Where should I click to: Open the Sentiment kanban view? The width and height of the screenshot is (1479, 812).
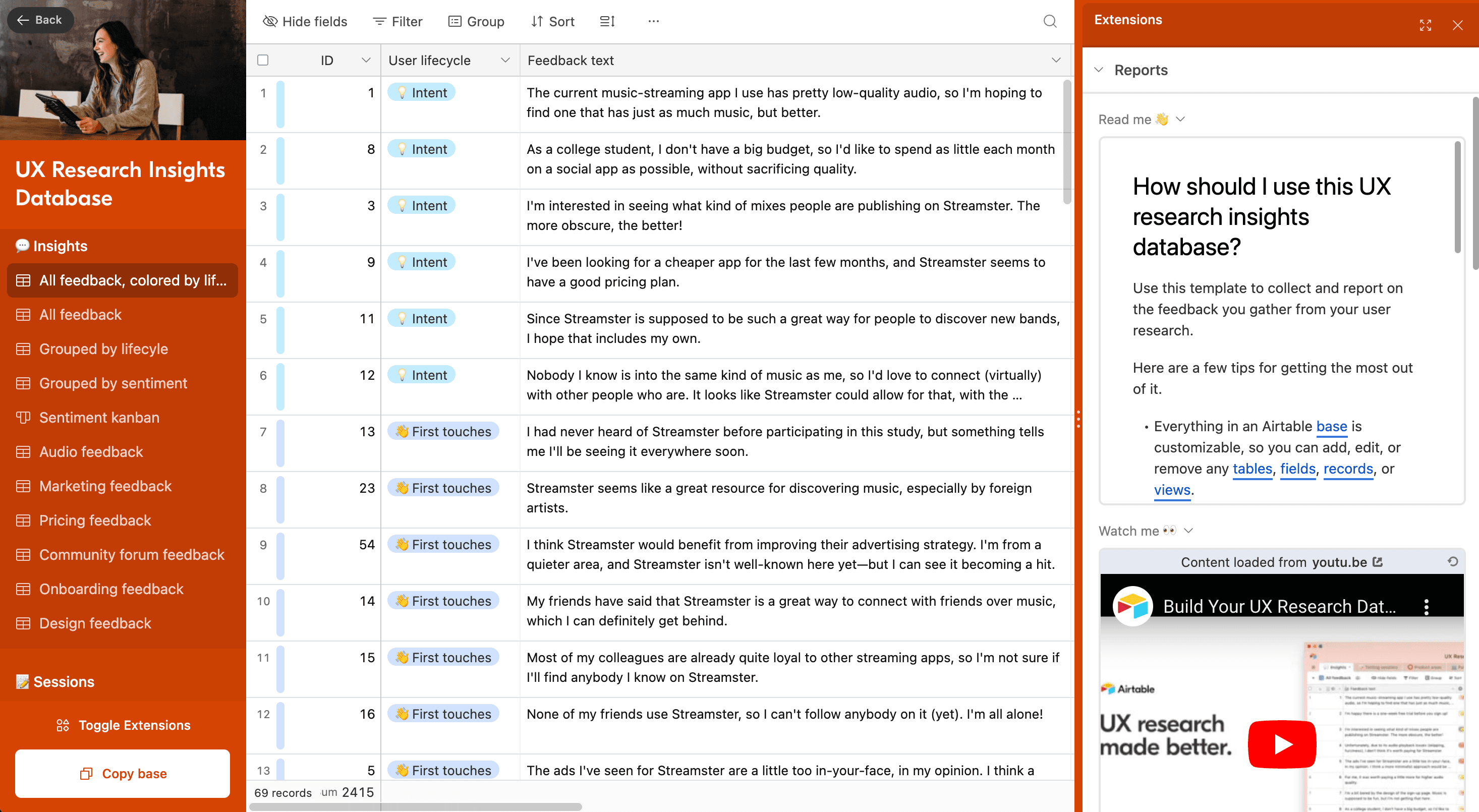point(99,417)
